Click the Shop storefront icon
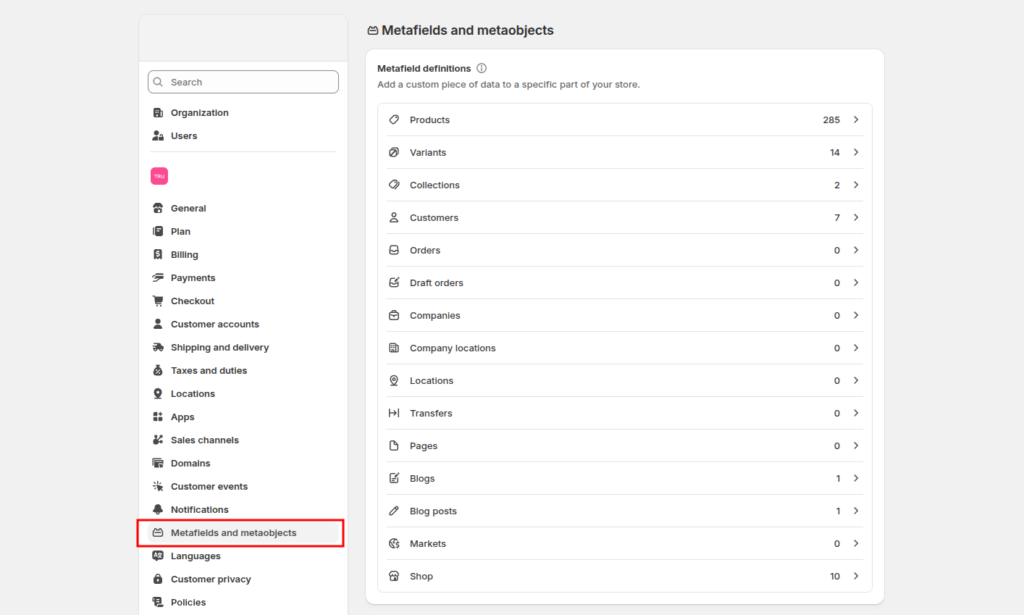The image size is (1024, 615). 394,576
